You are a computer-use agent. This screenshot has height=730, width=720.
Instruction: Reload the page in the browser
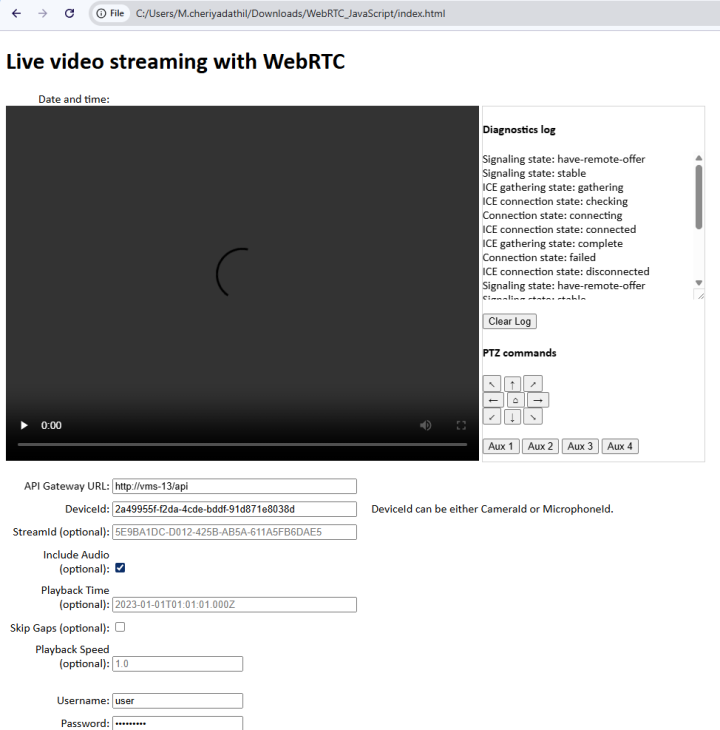point(69,13)
